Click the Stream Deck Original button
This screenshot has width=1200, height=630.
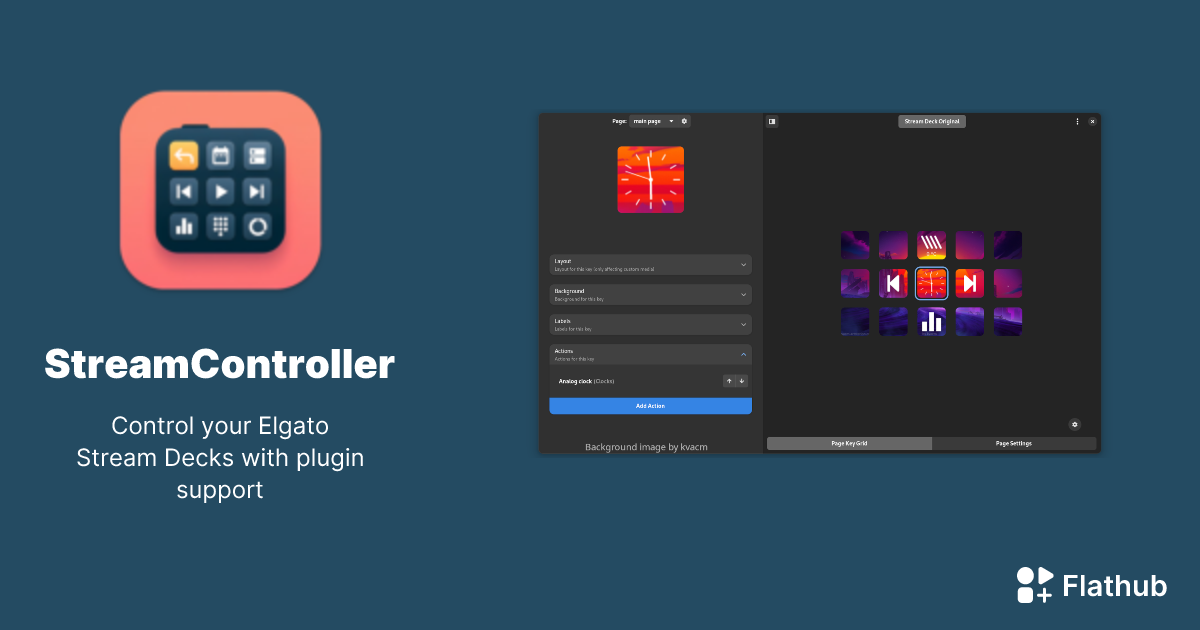pos(931,121)
